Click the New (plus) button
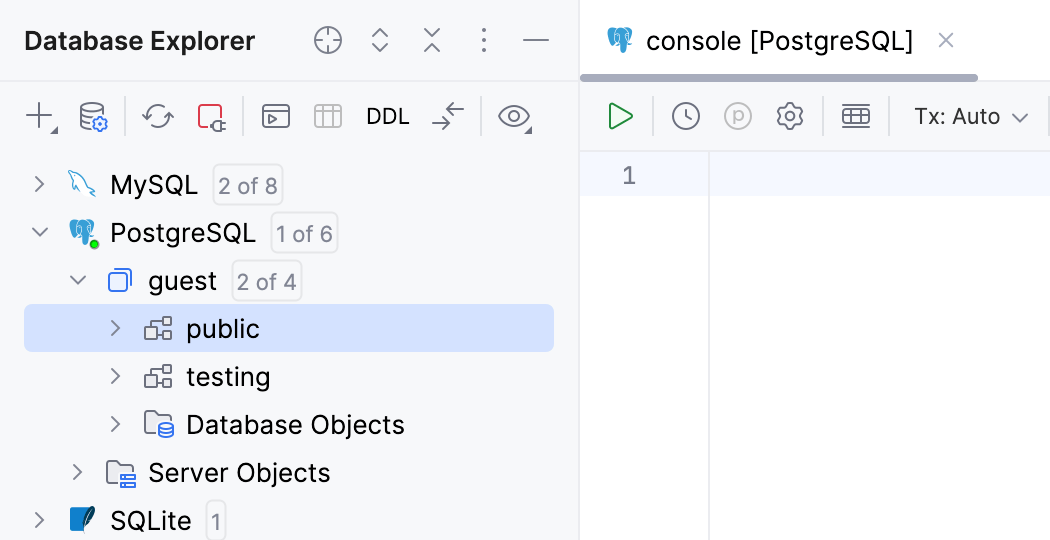 39,116
